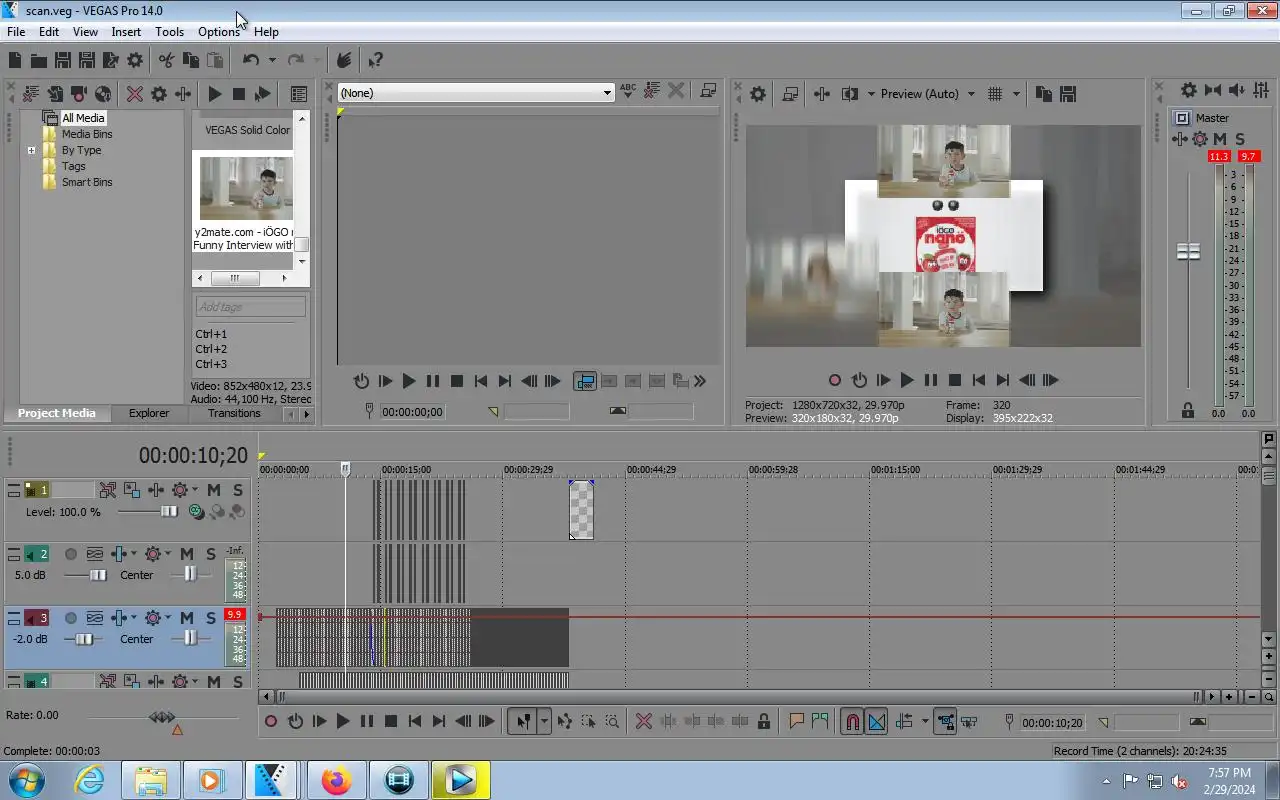The height and width of the screenshot is (800, 1280).
Task: Toggle automatic crossfades button
Action: click(876, 721)
